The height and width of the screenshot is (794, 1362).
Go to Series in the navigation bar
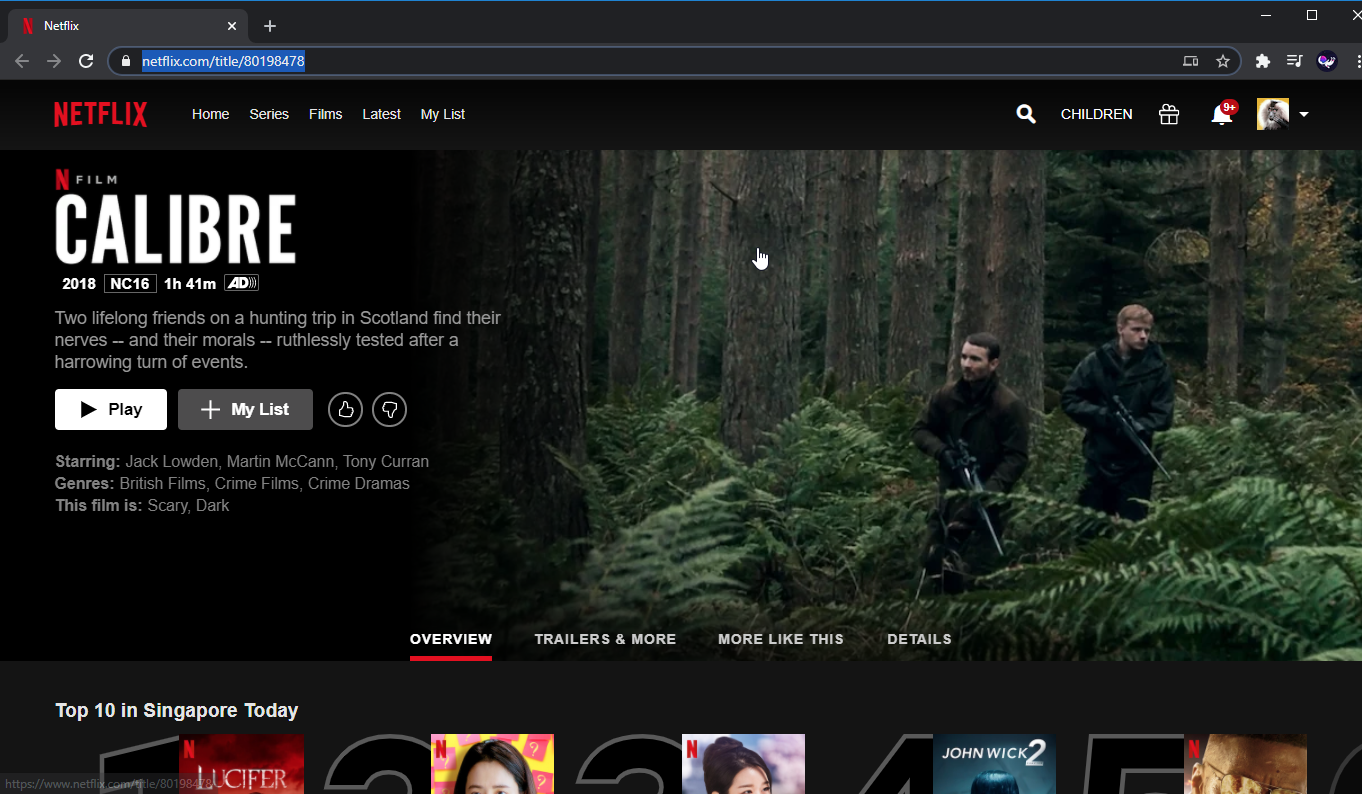tap(269, 114)
